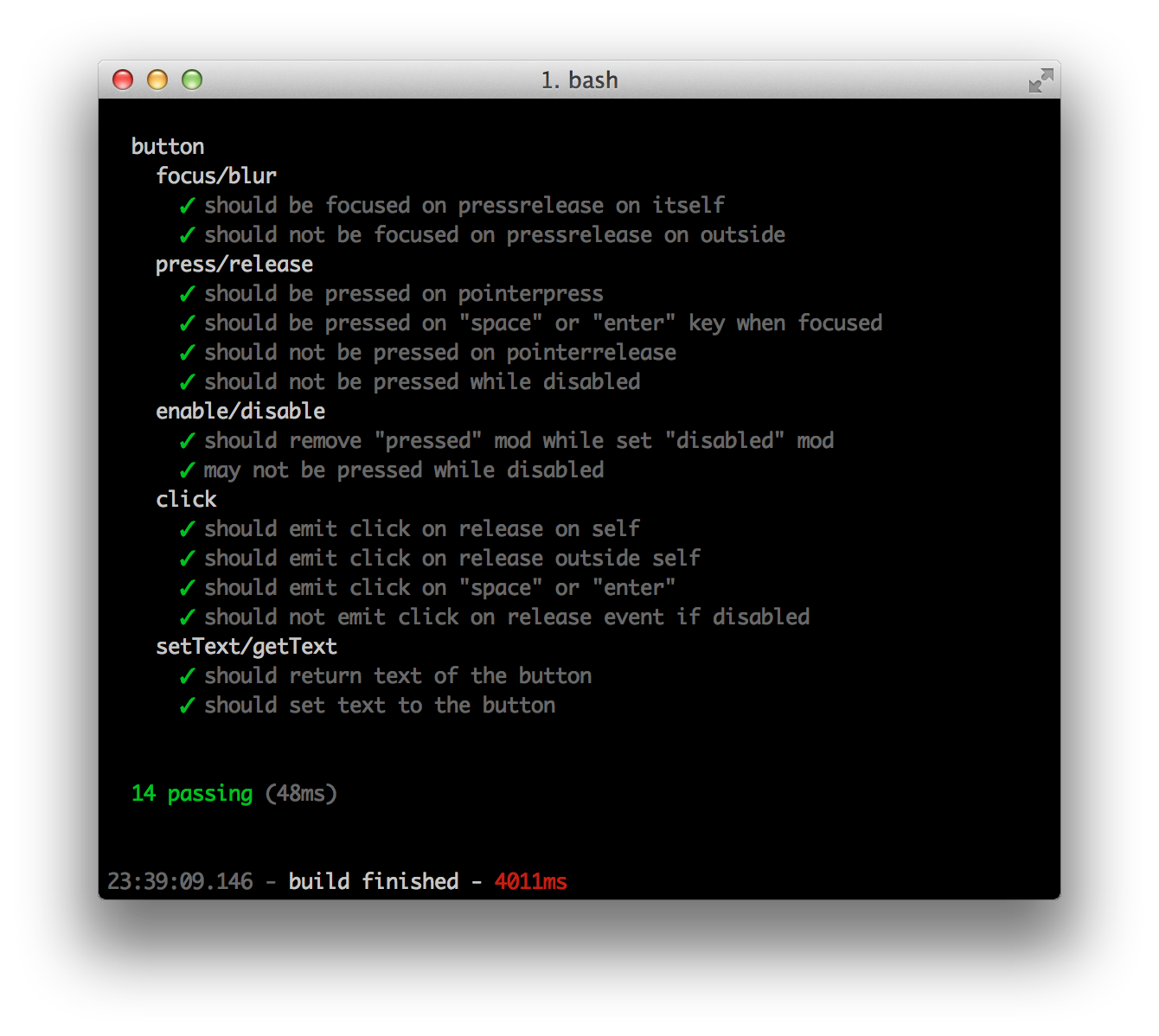Click 'should not emit click on release event if disabled'

[x=507, y=617]
